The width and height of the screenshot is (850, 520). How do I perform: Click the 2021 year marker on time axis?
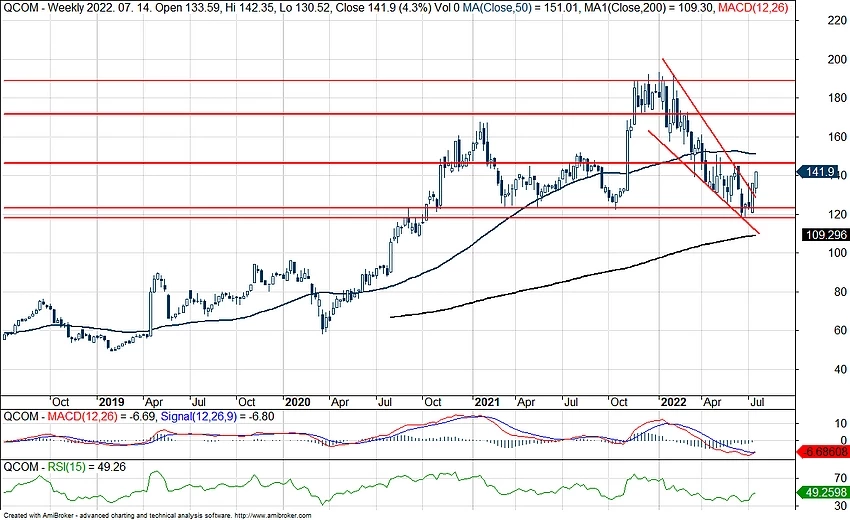click(487, 401)
